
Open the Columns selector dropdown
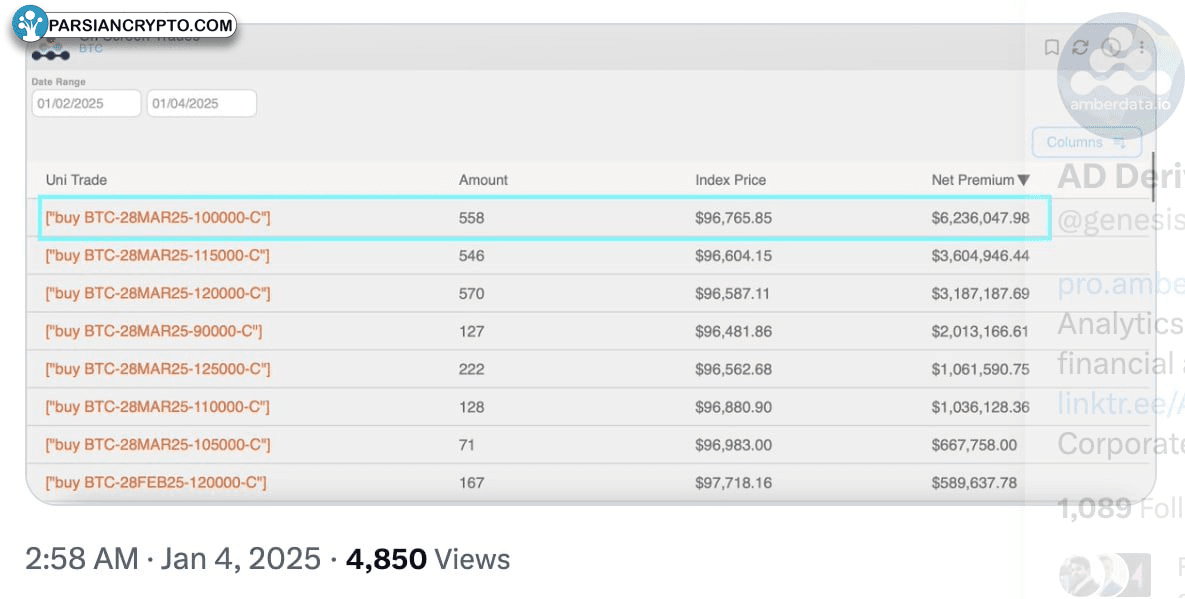pyautogui.click(x=1085, y=142)
